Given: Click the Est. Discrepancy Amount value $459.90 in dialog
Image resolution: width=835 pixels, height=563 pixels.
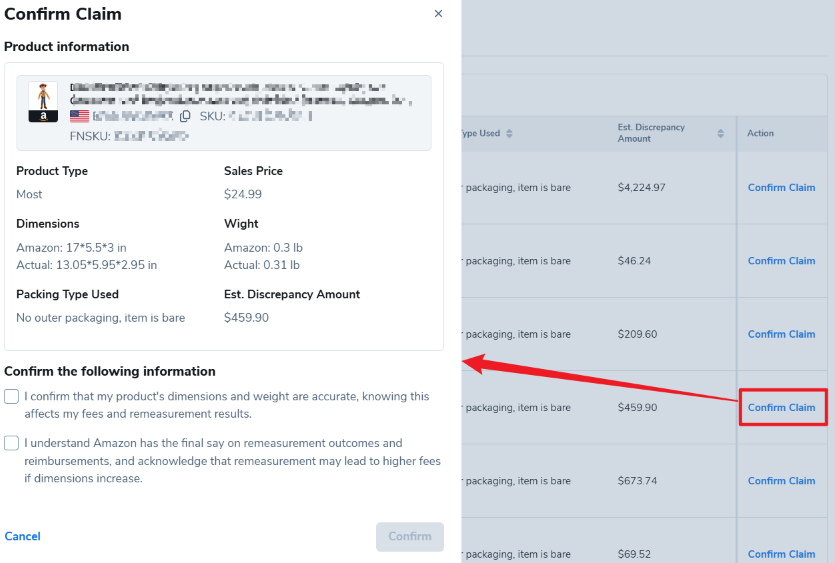Looking at the screenshot, I should click(x=246, y=318).
